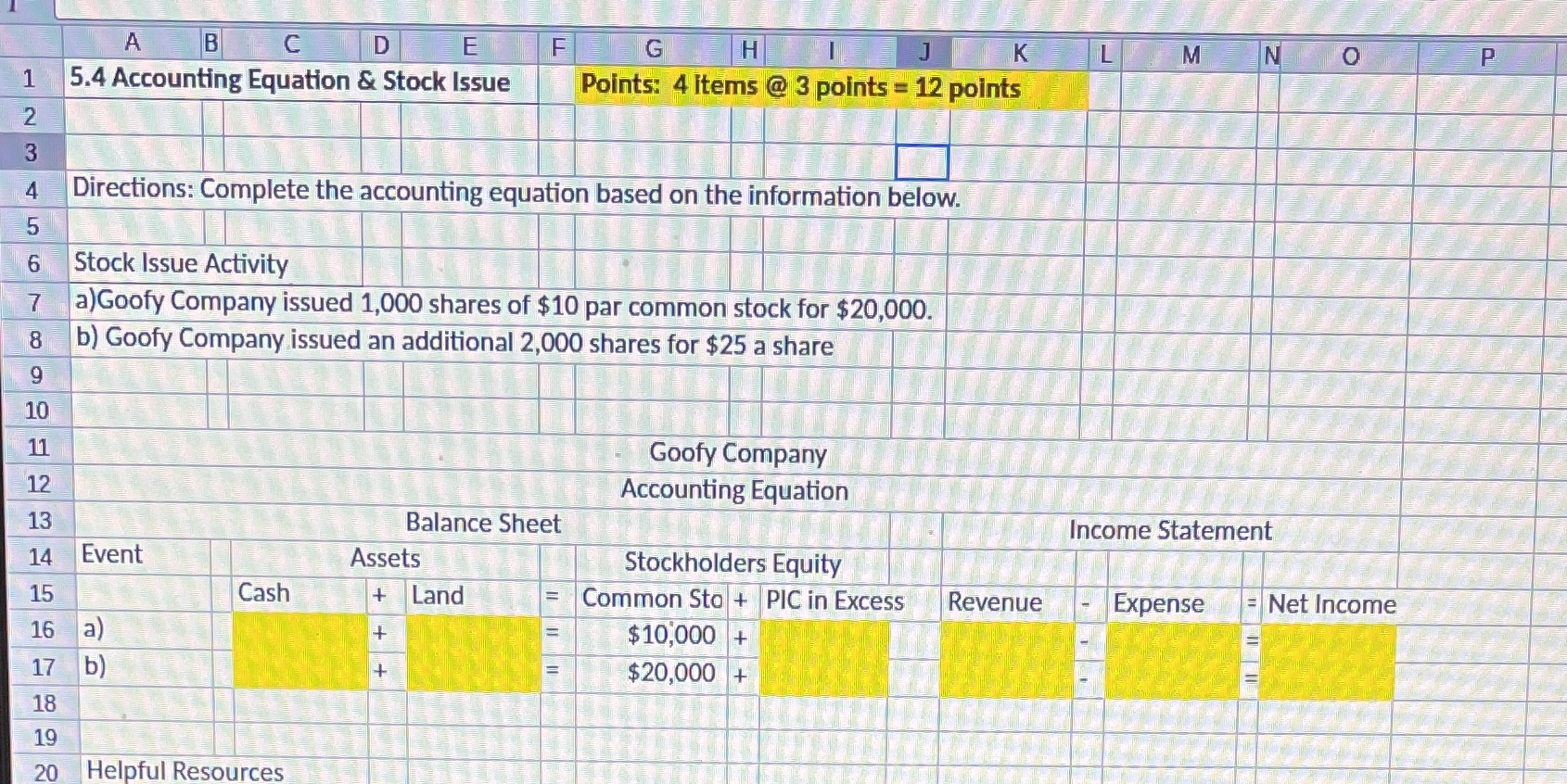The height and width of the screenshot is (784, 1567).
Task: Select the yellow Net Income cell in row 16
Action: [x=1328, y=643]
